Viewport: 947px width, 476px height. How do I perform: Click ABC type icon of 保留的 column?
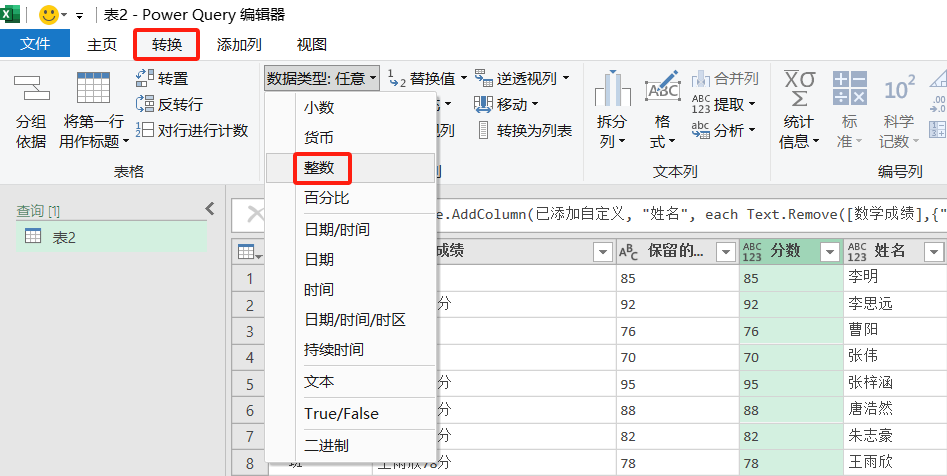629,252
